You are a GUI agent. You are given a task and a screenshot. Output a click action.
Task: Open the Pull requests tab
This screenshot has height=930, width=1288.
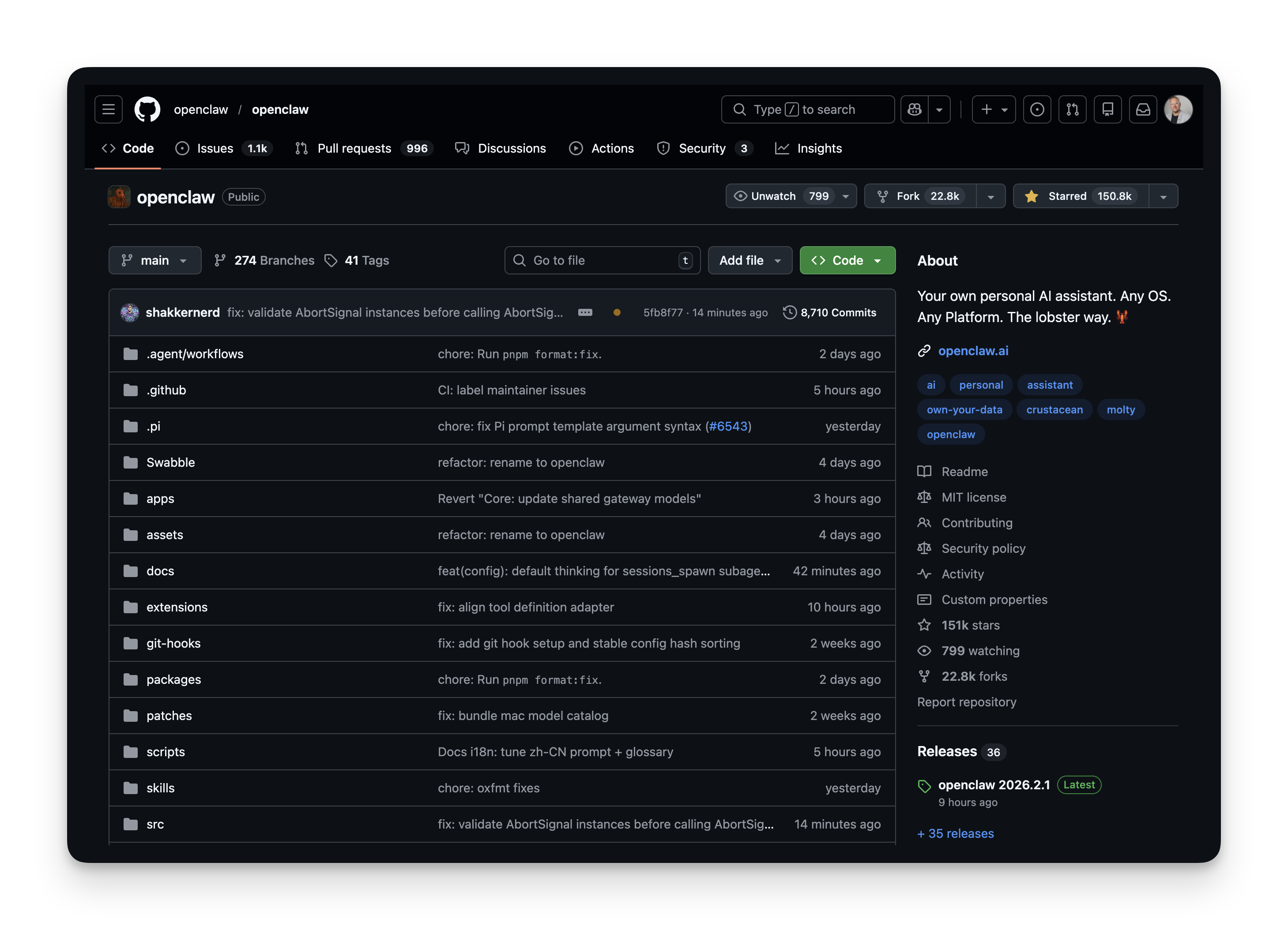(365, 148)
